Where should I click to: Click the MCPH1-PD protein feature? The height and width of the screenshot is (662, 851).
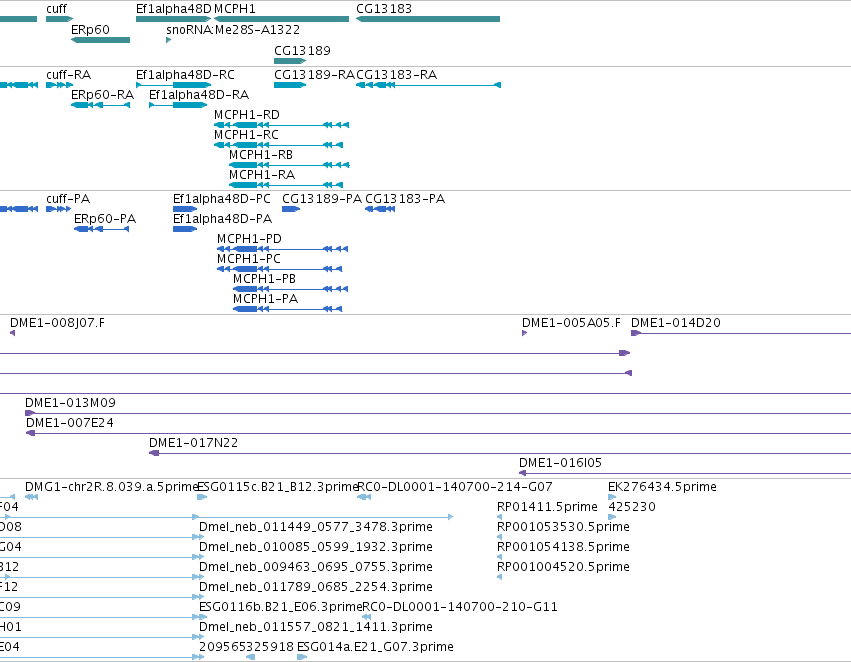click(x=282, y=249)
